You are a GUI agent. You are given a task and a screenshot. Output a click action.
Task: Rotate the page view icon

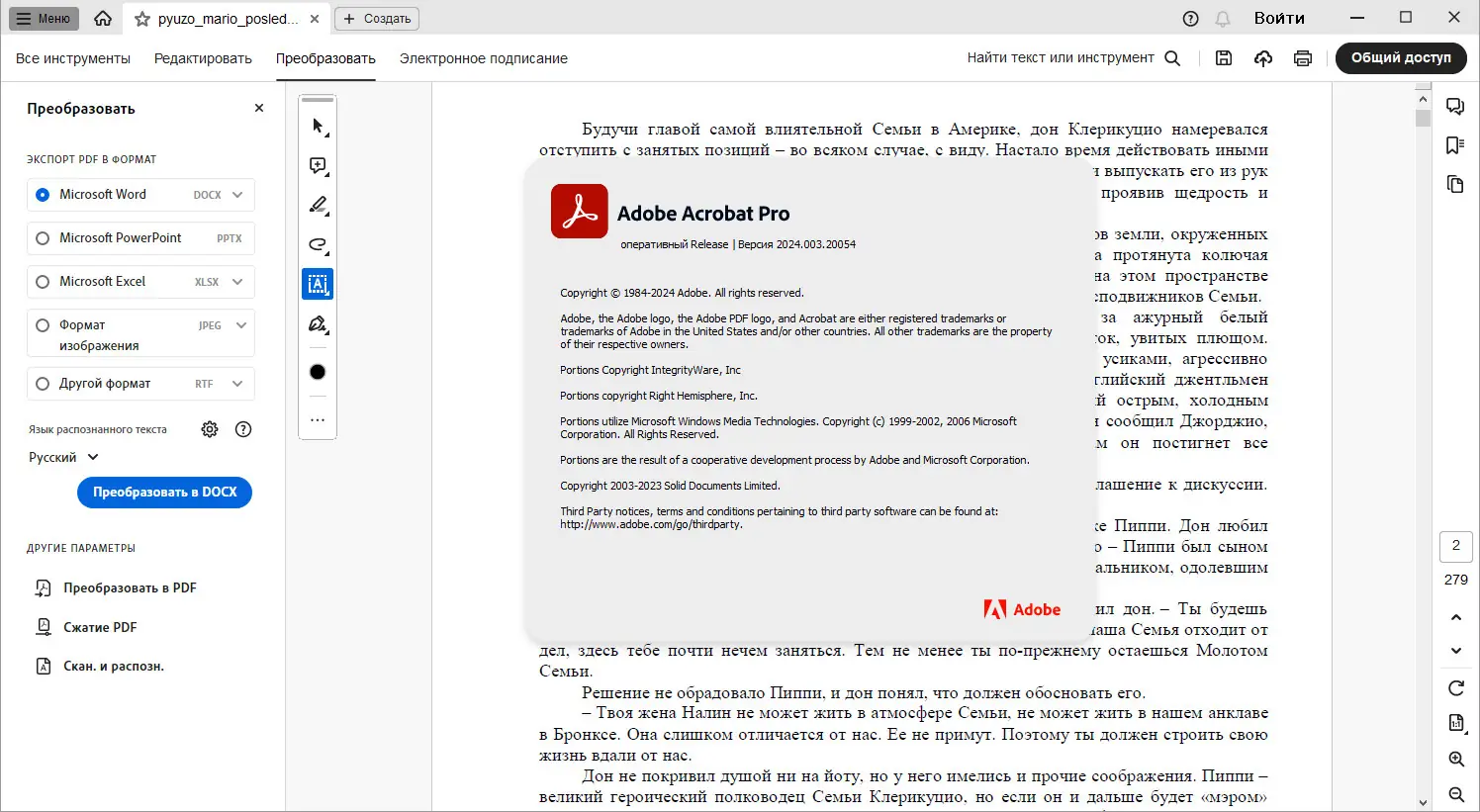point(1456,688)
